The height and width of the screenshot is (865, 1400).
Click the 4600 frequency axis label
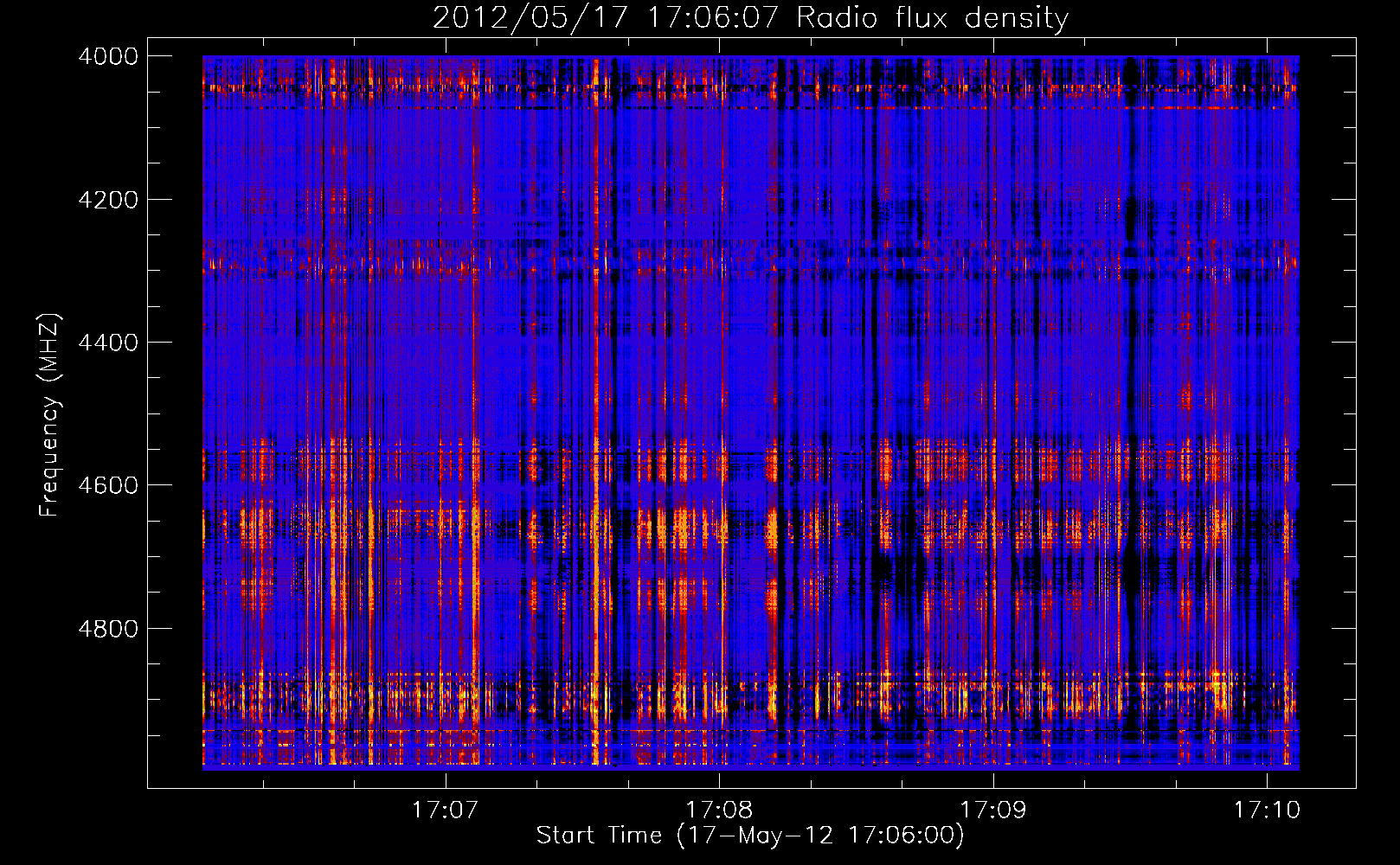coord(108,485)
